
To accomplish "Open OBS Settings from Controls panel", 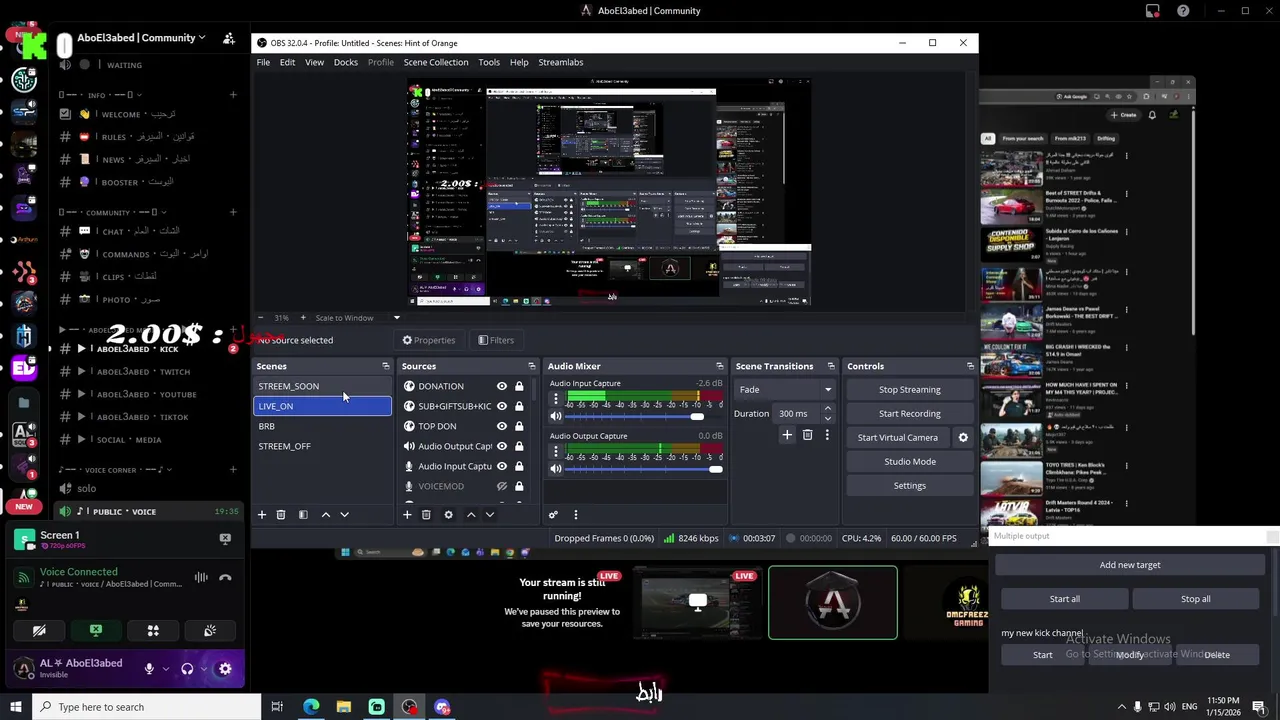I will [910, 485].
